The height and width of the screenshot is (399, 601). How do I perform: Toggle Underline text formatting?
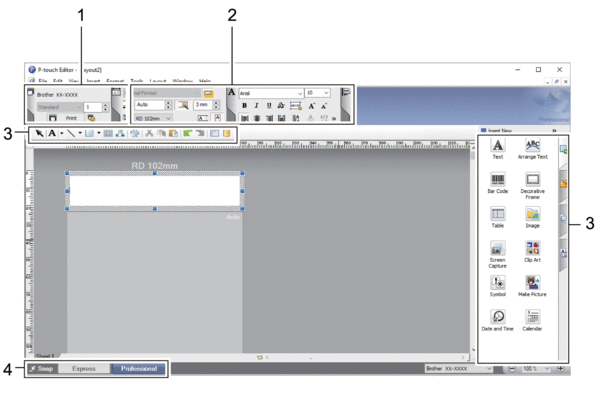point(269,105)
